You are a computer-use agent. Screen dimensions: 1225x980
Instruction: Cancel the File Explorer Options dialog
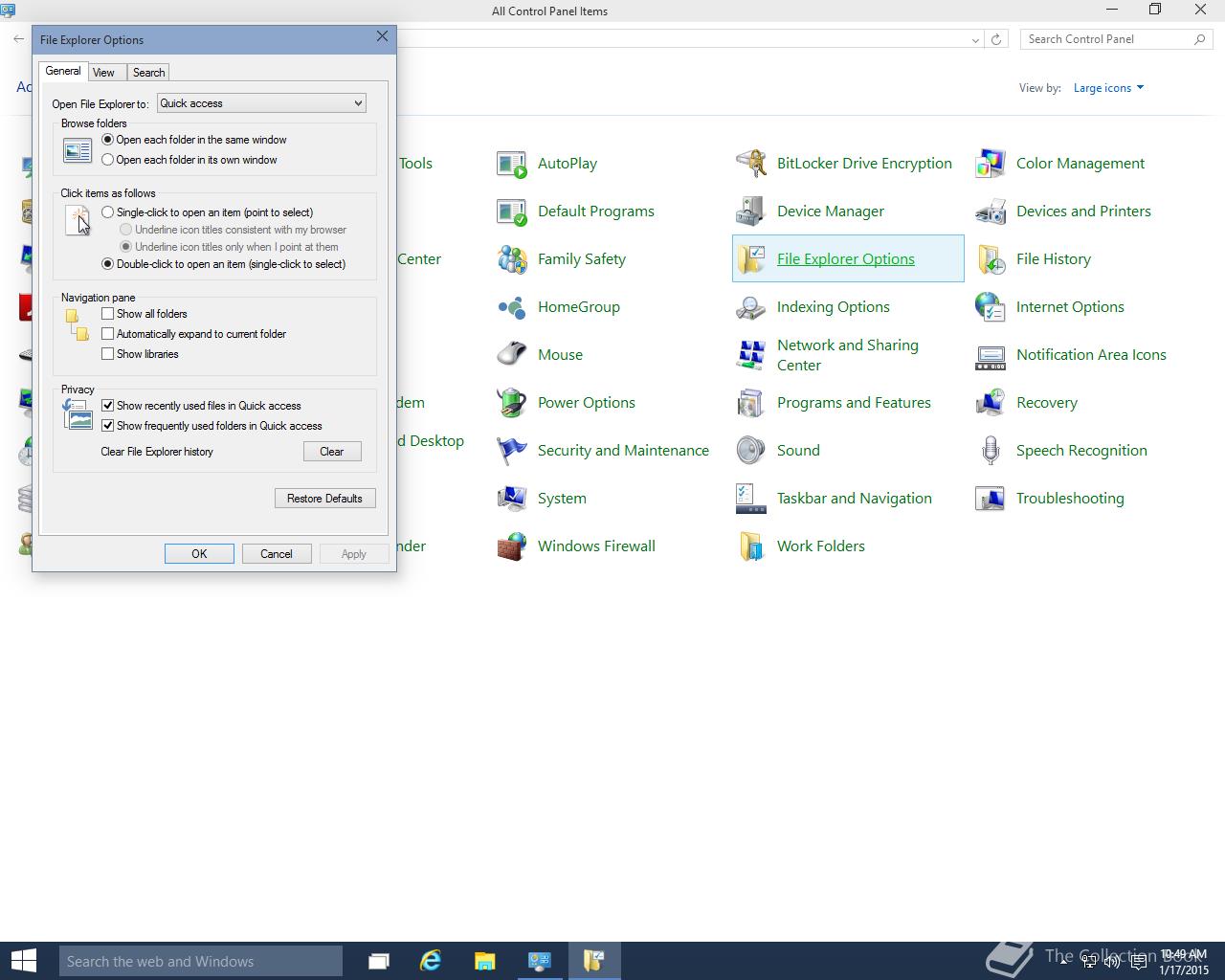point(277,554)
